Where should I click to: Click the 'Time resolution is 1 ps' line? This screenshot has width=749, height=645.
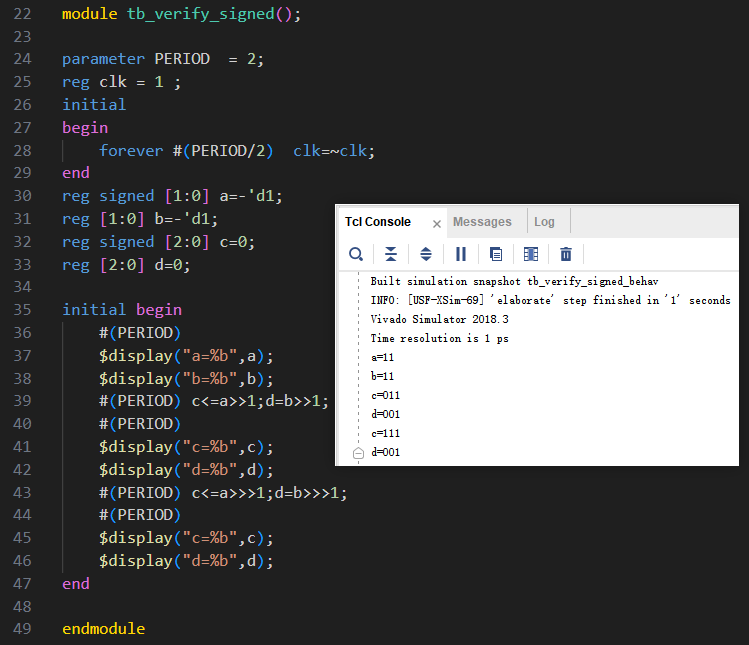[x=434, y=338]
